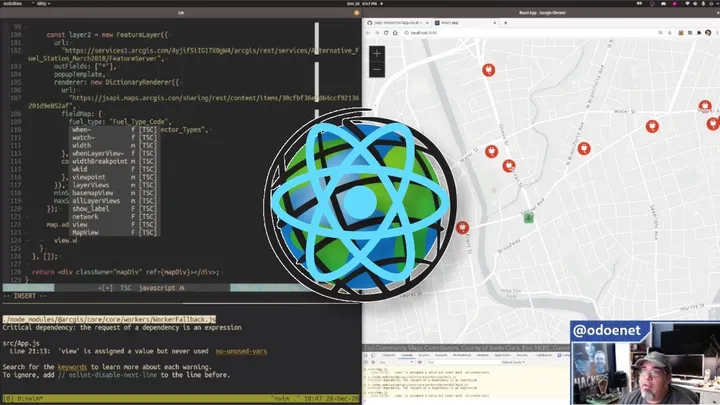This screenshot has height=405, width=720.
Task: Click the microphone indicator in the top bar
Action: point(703,4)
